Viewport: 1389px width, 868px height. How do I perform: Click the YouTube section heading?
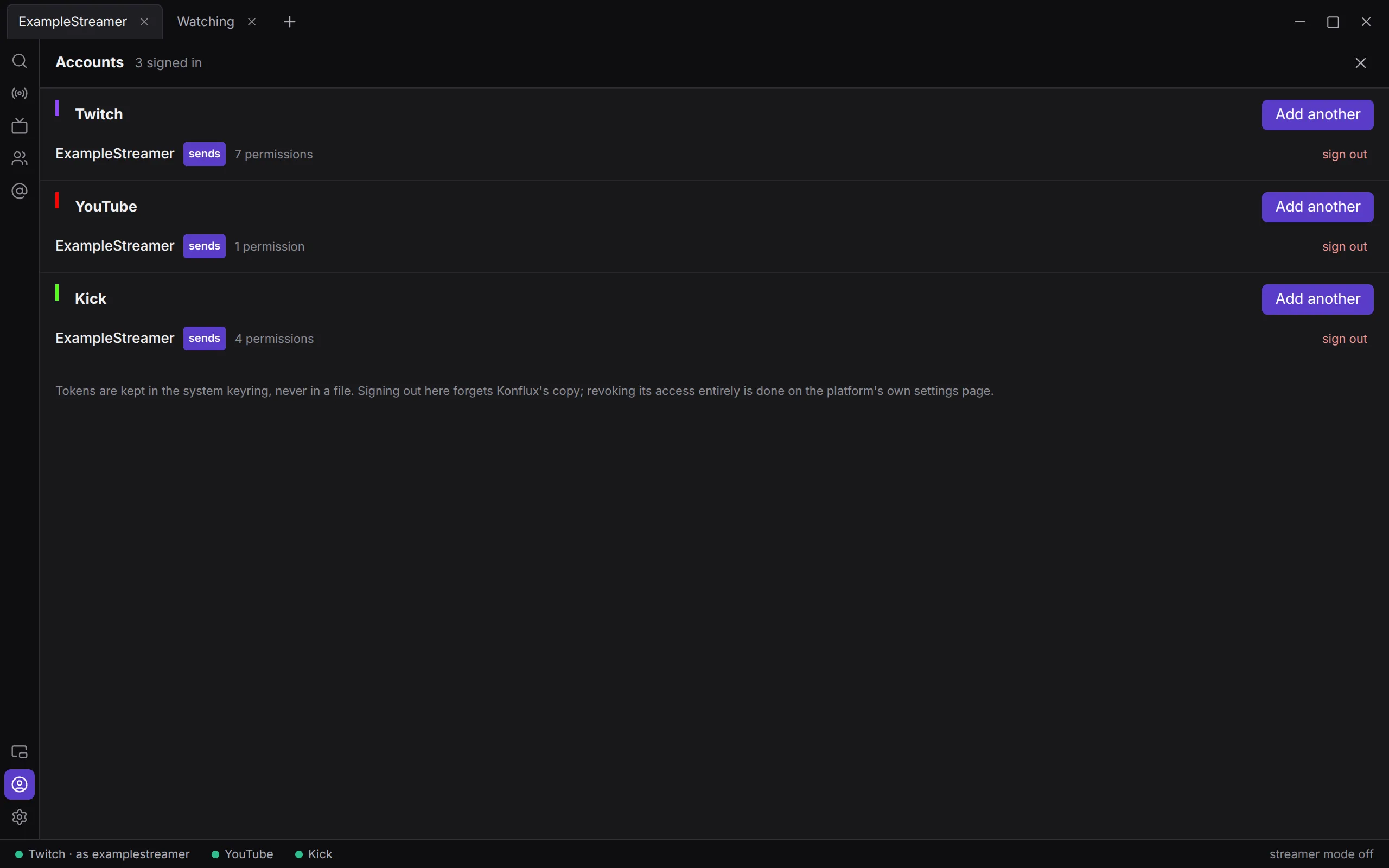pyautogui.click(x=106, y=207)
